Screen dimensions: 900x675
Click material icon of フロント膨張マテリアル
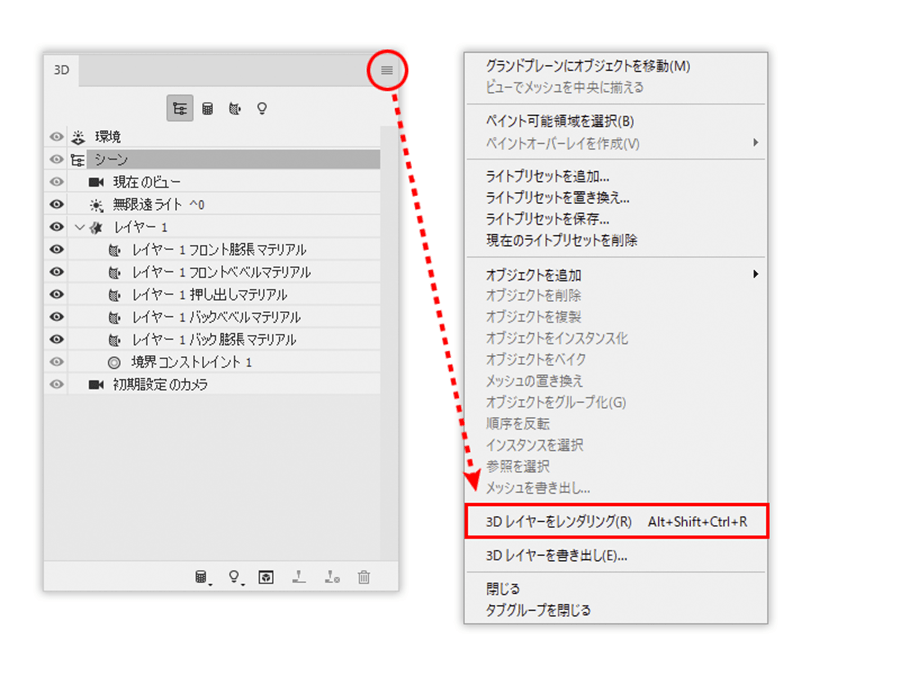pos(115,250)
